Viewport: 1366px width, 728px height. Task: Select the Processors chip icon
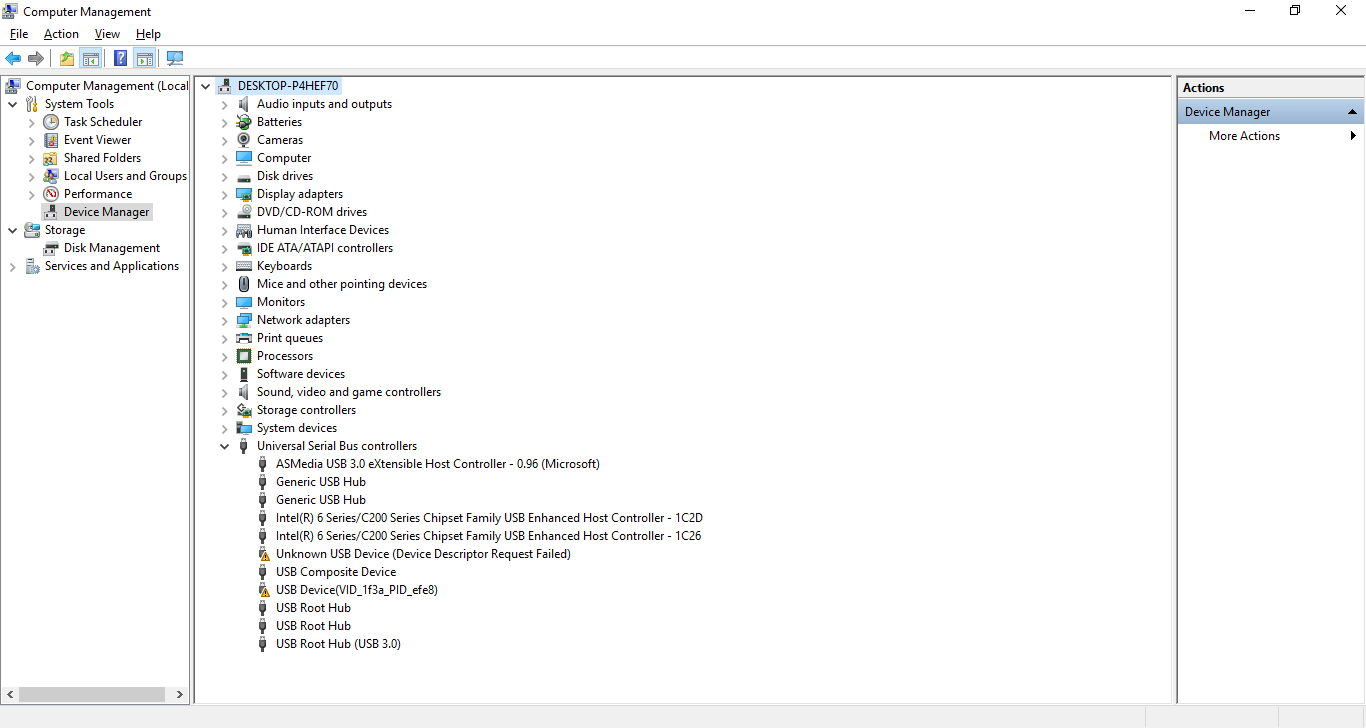(244, 356)
